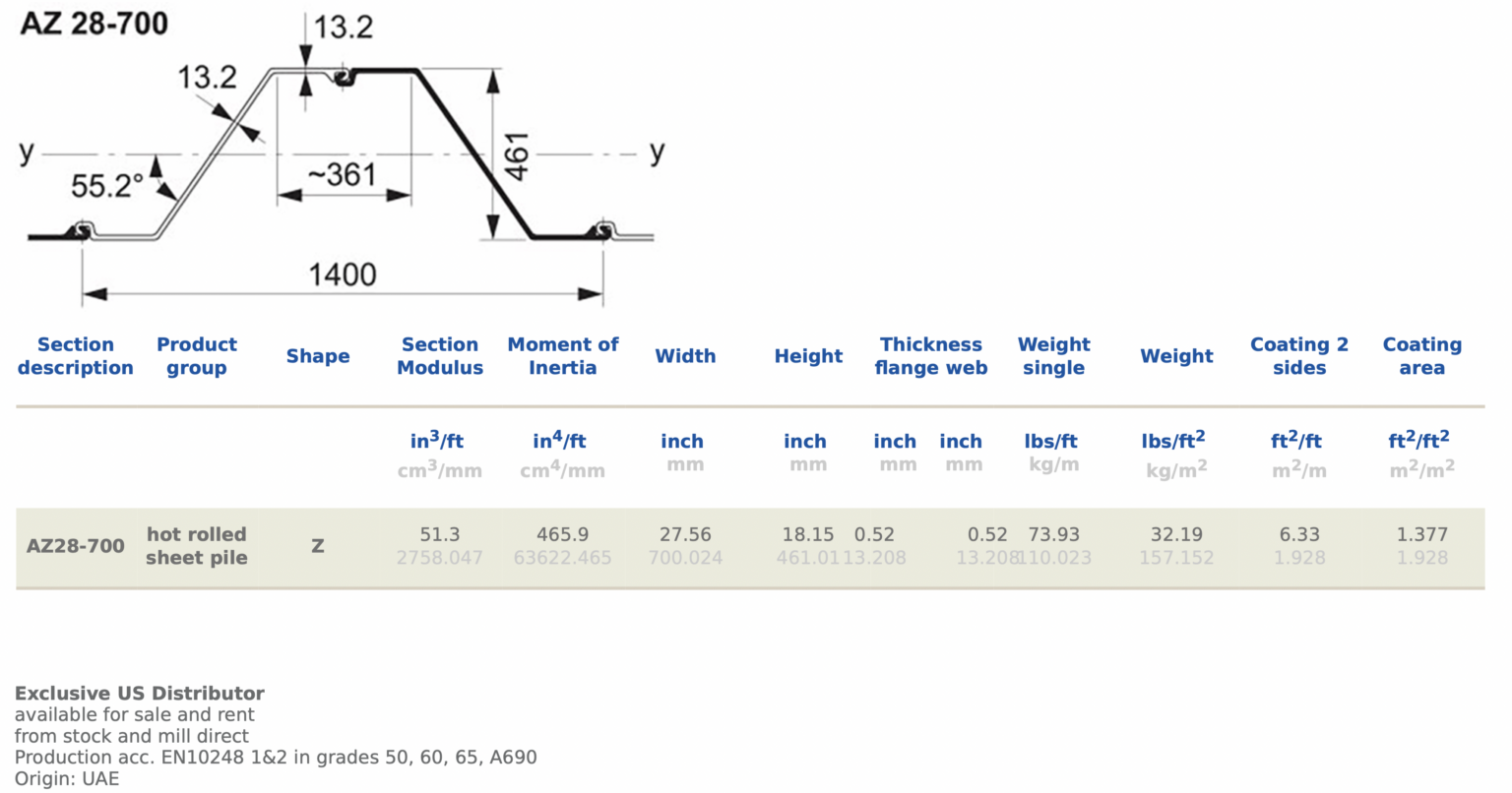1512x793 pixels.
Task: Select the Weight single column header
Action: tap(1053, 356)
